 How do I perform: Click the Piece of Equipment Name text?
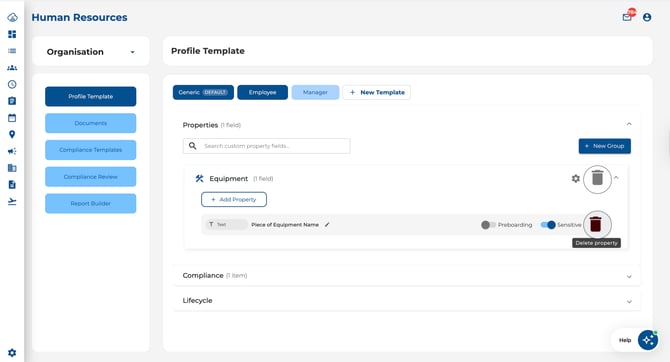point(285,224)
